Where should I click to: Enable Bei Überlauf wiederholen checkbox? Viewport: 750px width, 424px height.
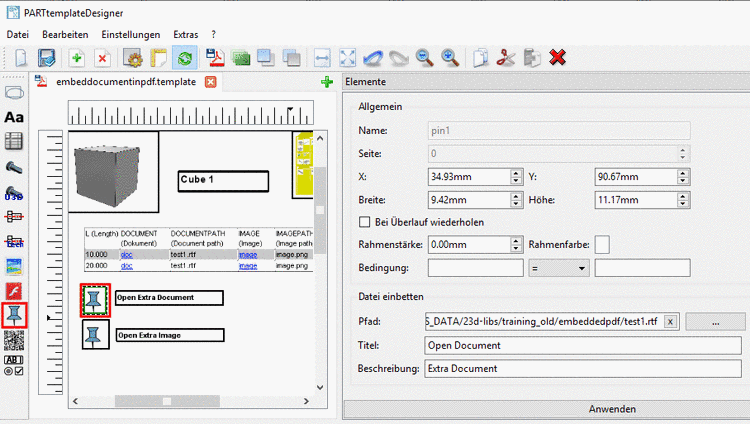[x=364, y=222]
